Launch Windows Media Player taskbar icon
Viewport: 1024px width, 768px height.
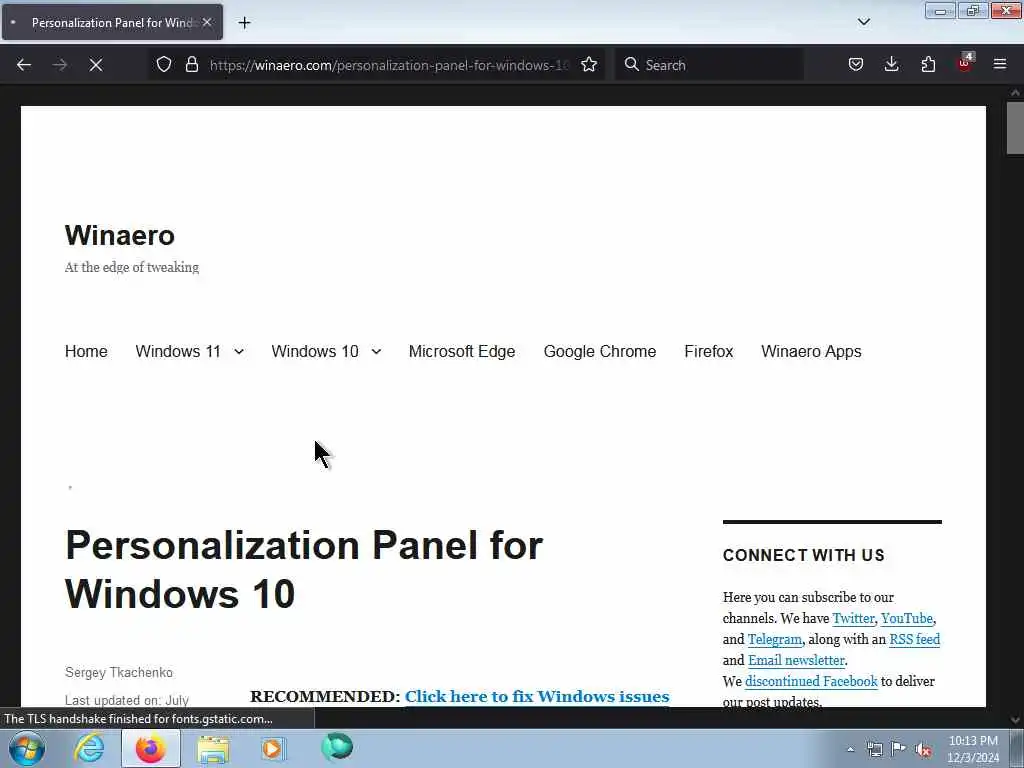coord(273,748)
